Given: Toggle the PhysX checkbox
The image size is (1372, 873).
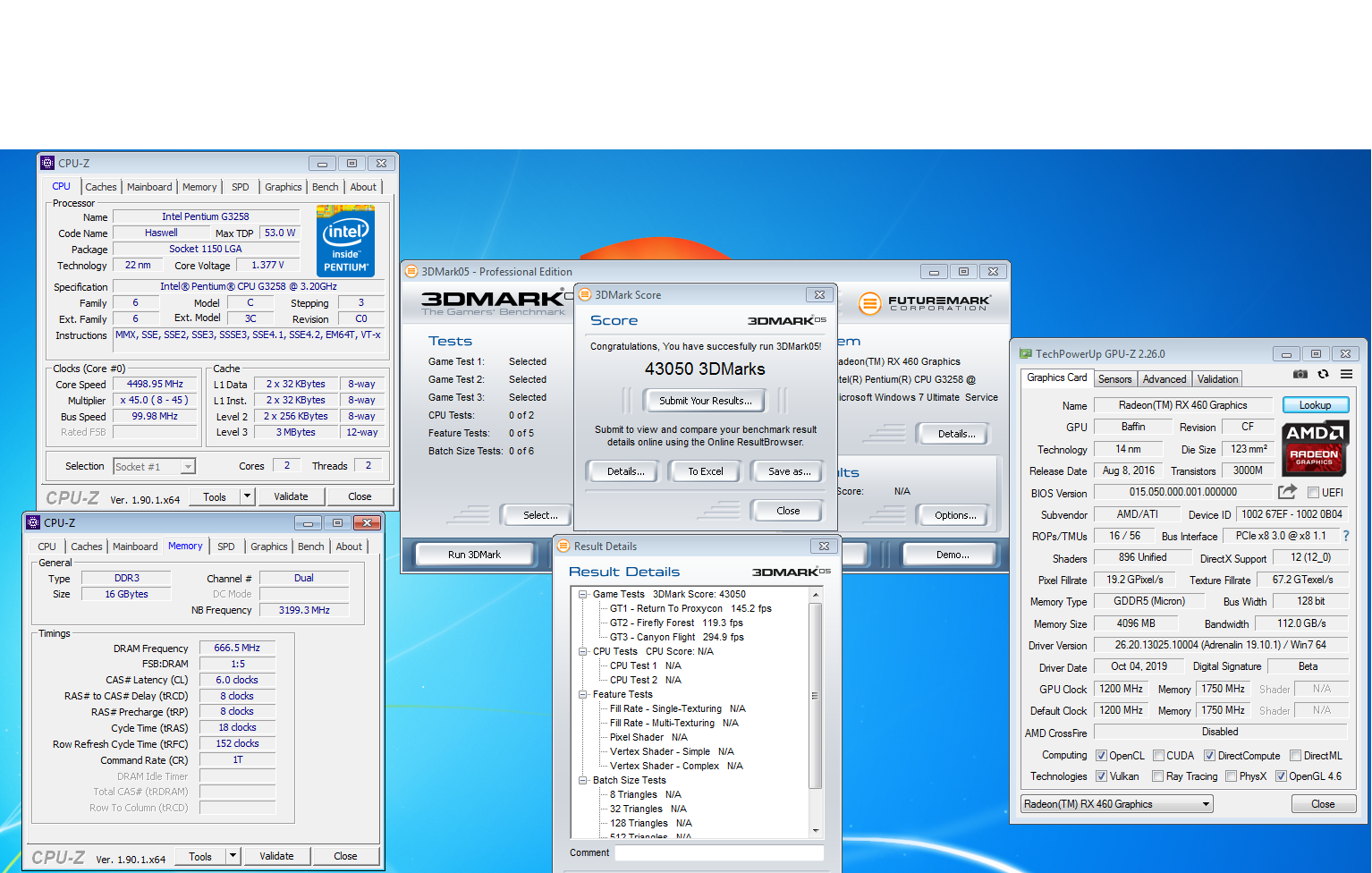Looking at the screenshot, I should 1231,776.
